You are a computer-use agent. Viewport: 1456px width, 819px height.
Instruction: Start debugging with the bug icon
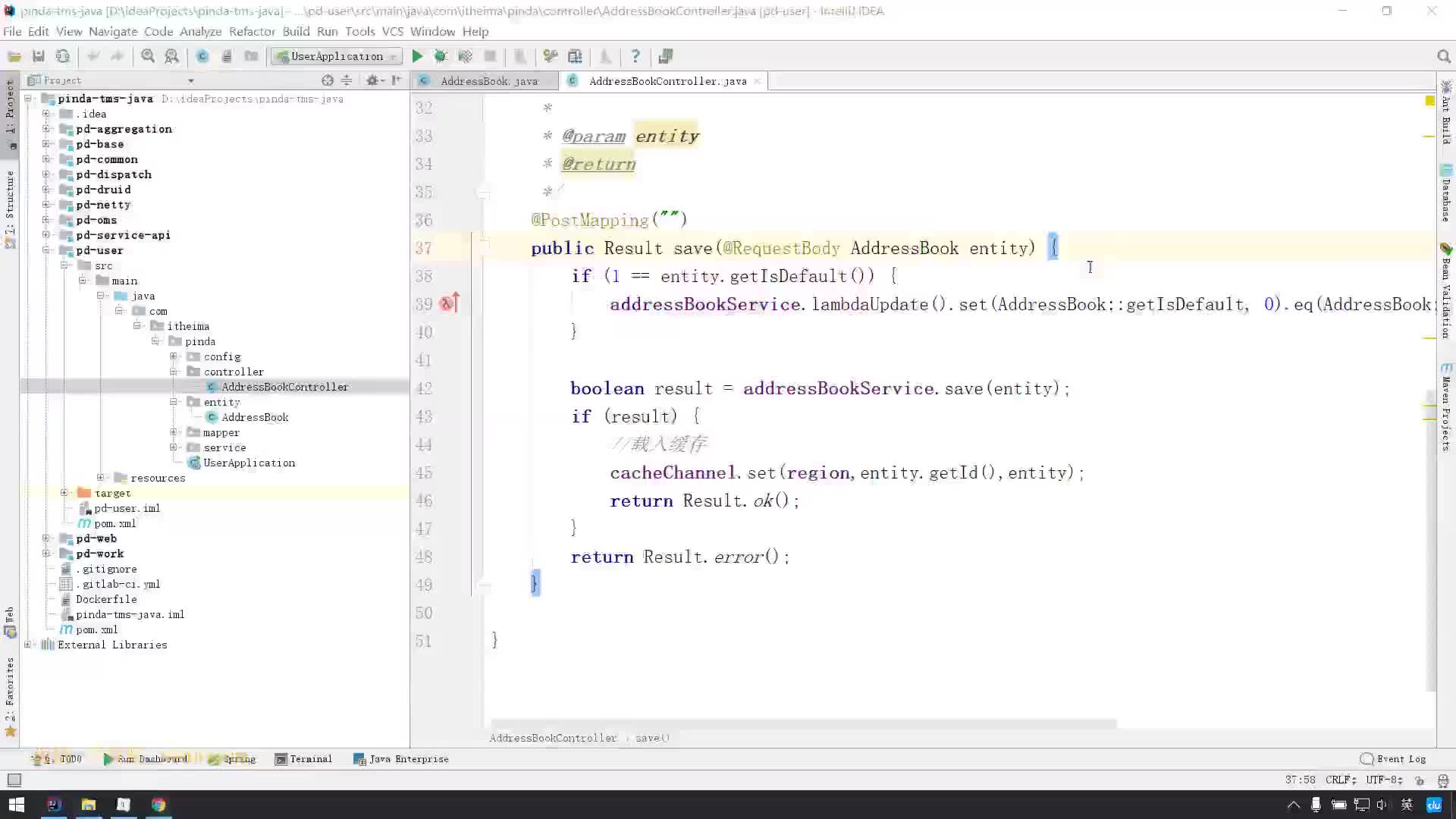coord(441,56)
